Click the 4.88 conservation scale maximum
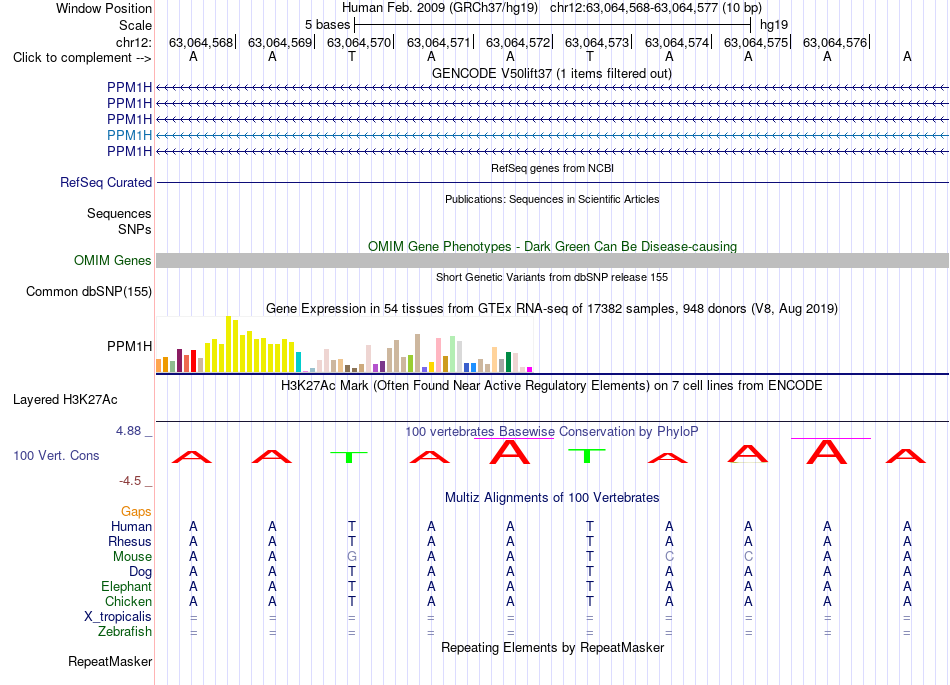Screen dimensions: 950x685 coord(128,431)
